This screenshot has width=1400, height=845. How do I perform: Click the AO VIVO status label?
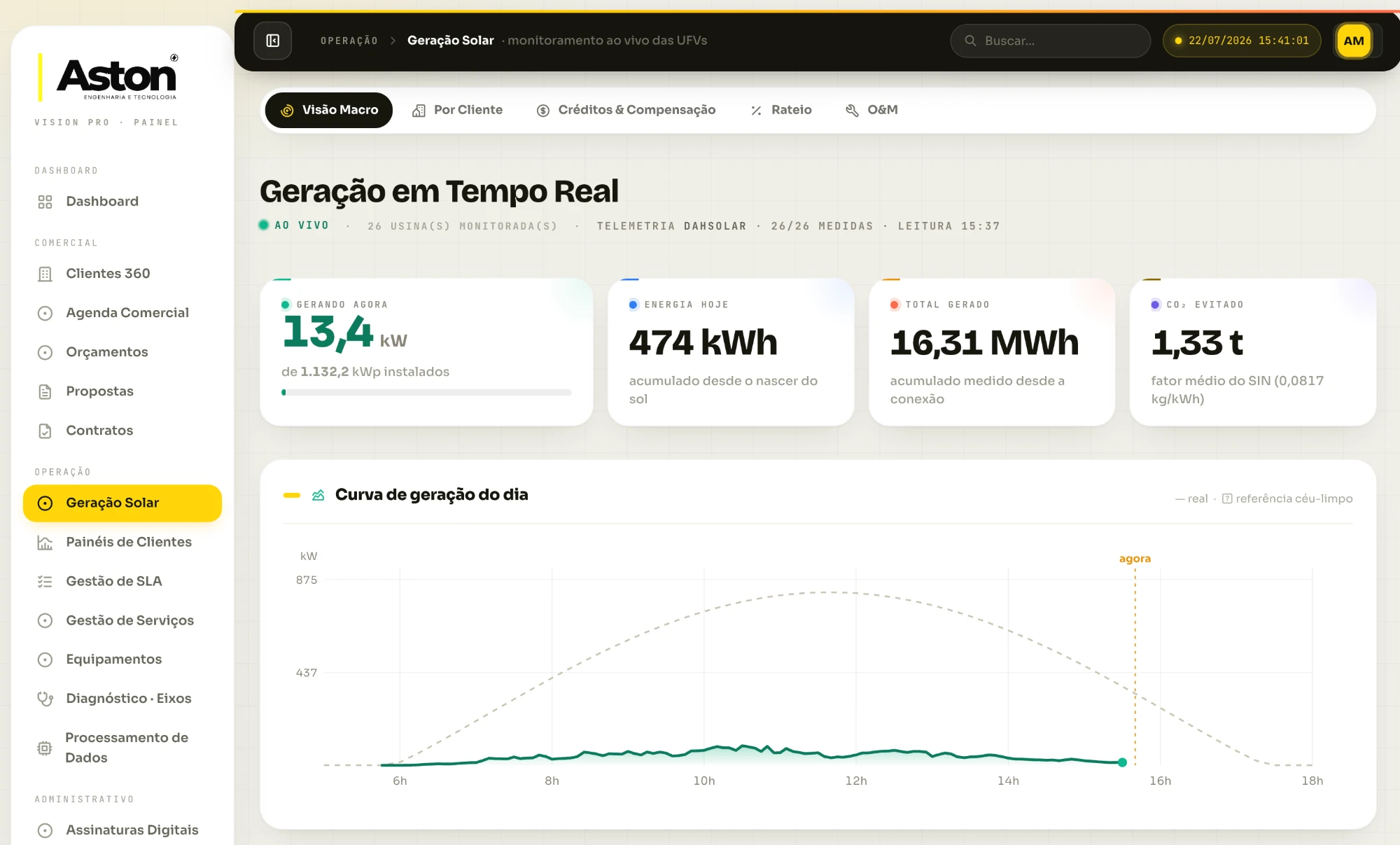(302, 225)
